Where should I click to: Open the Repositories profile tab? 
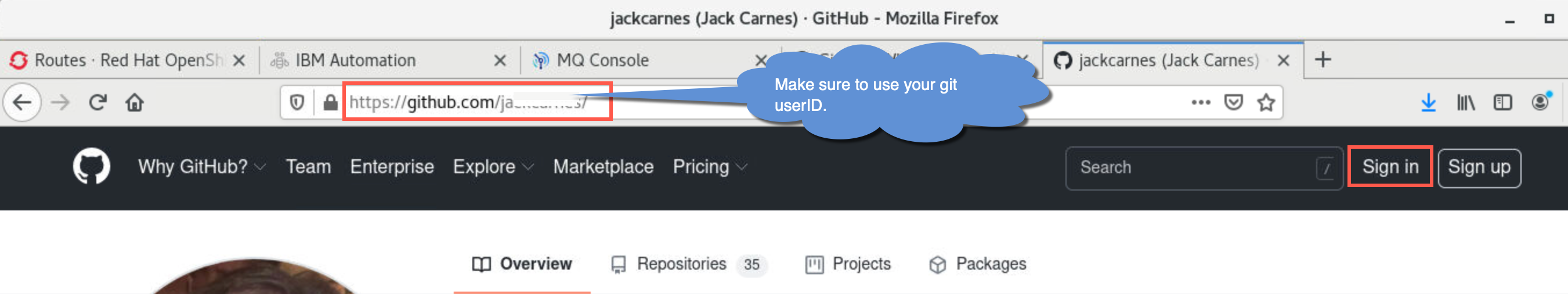(x=688, y=264)
